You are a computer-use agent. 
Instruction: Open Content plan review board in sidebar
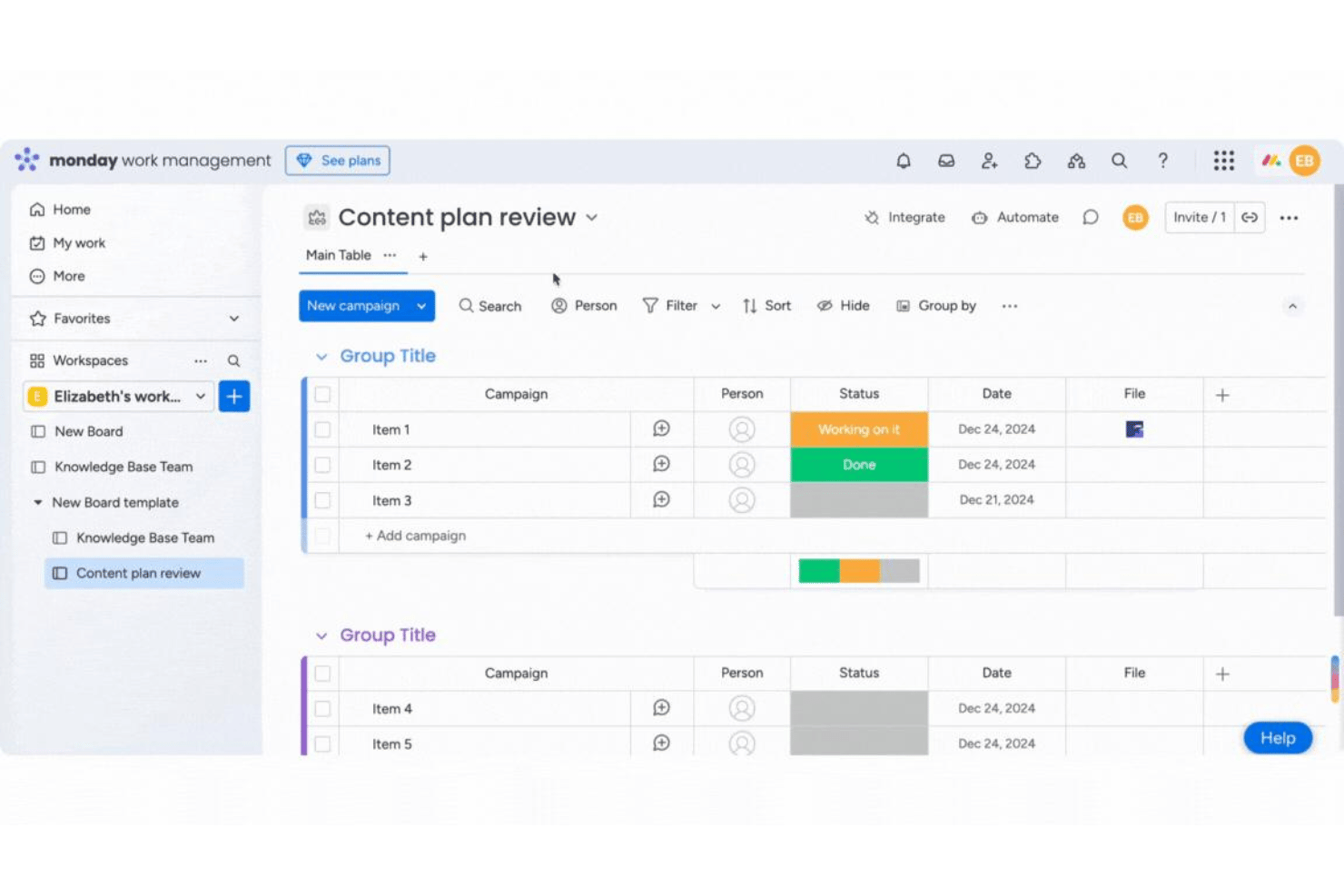pos(144,573)
